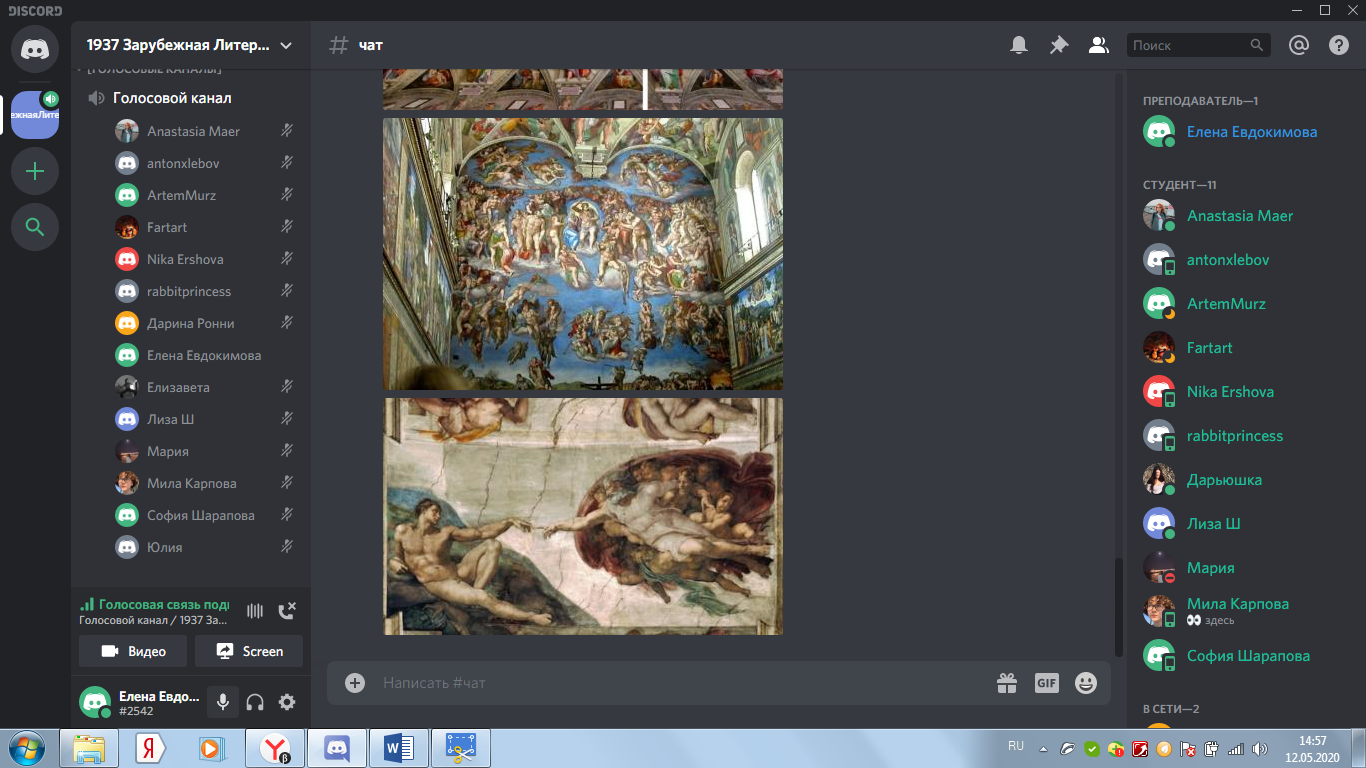Screen dimensions: 1366x768
Task: Click message field Написать #чат
Action: 680,682
